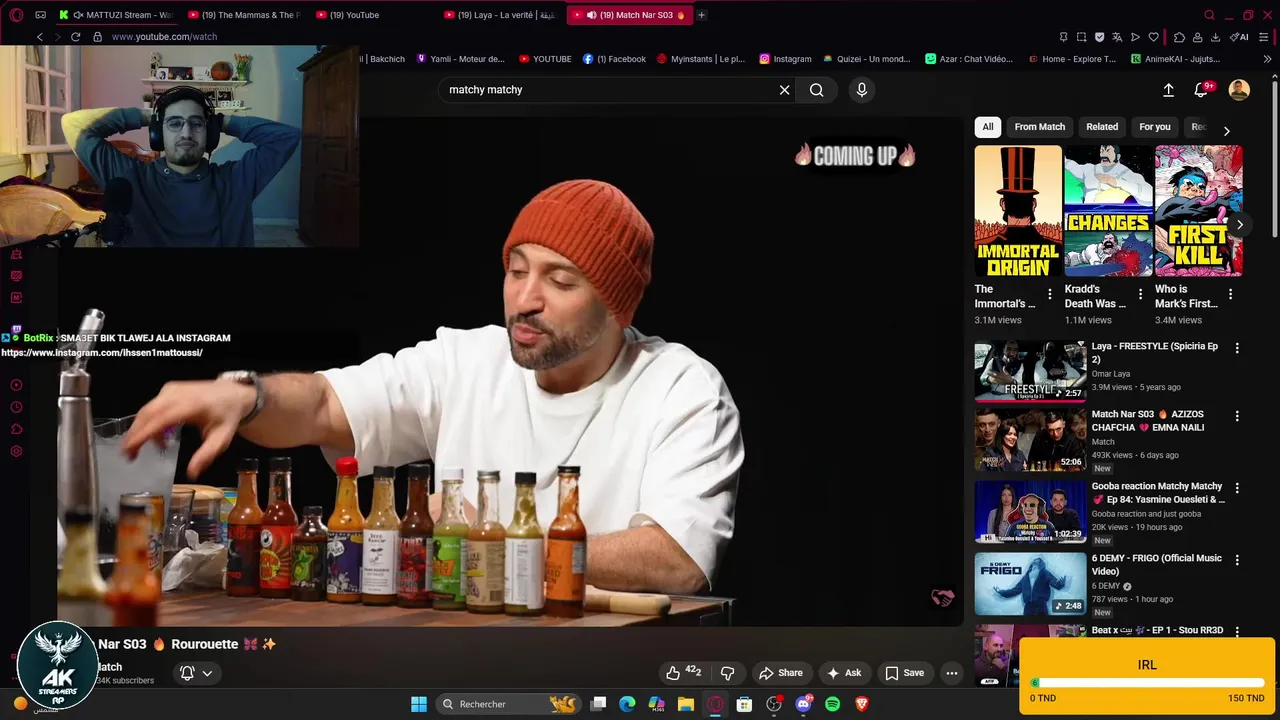Dislike the video with thumbs down

[x=728, y=673]
